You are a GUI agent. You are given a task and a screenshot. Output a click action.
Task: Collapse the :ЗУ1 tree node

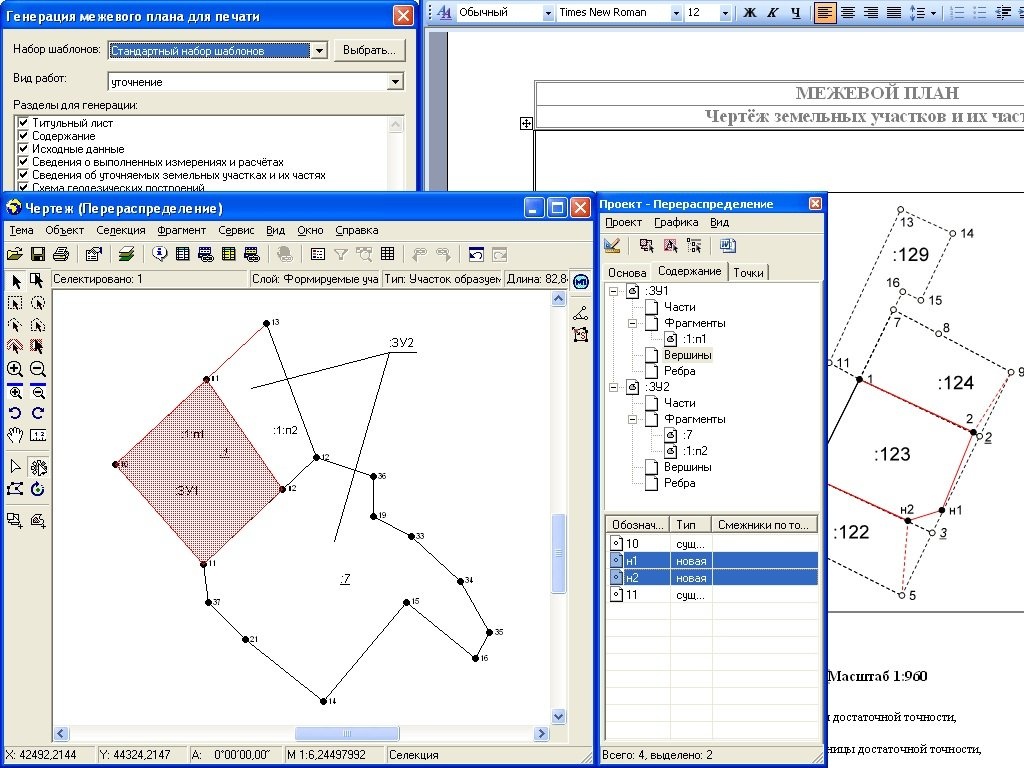613,291
